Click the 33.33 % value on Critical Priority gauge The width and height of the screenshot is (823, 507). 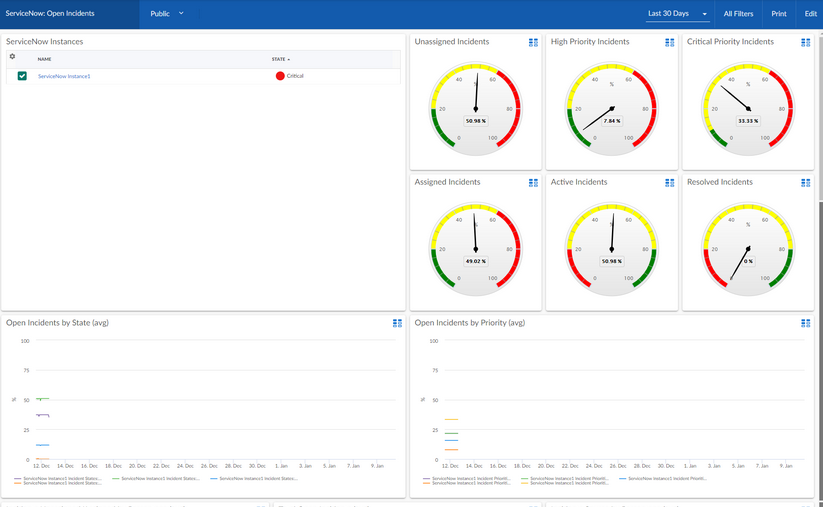pos(748,121)
